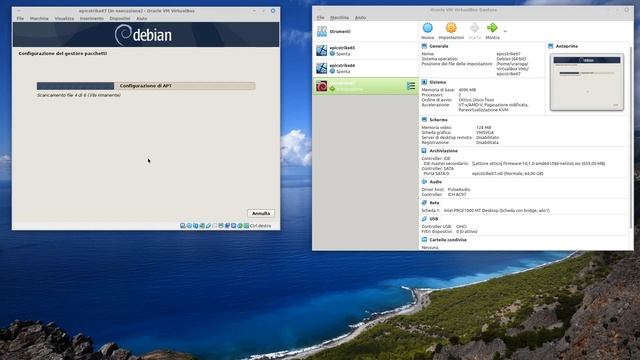Click the VM preview thumbnail under Anteprima
Screen dimensions: 640x360
[587, 82]
